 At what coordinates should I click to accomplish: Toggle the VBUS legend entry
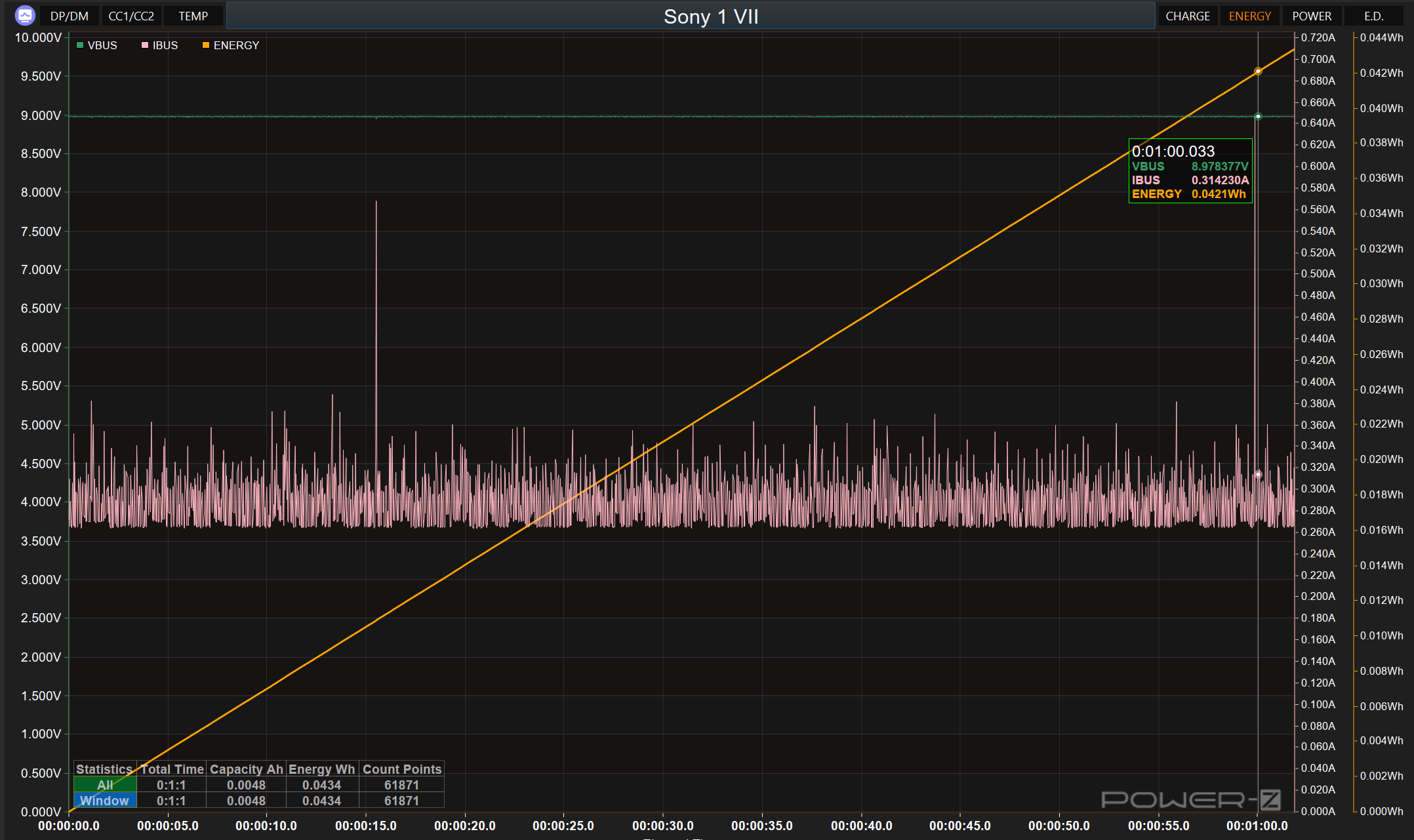(x=102, y=45)
